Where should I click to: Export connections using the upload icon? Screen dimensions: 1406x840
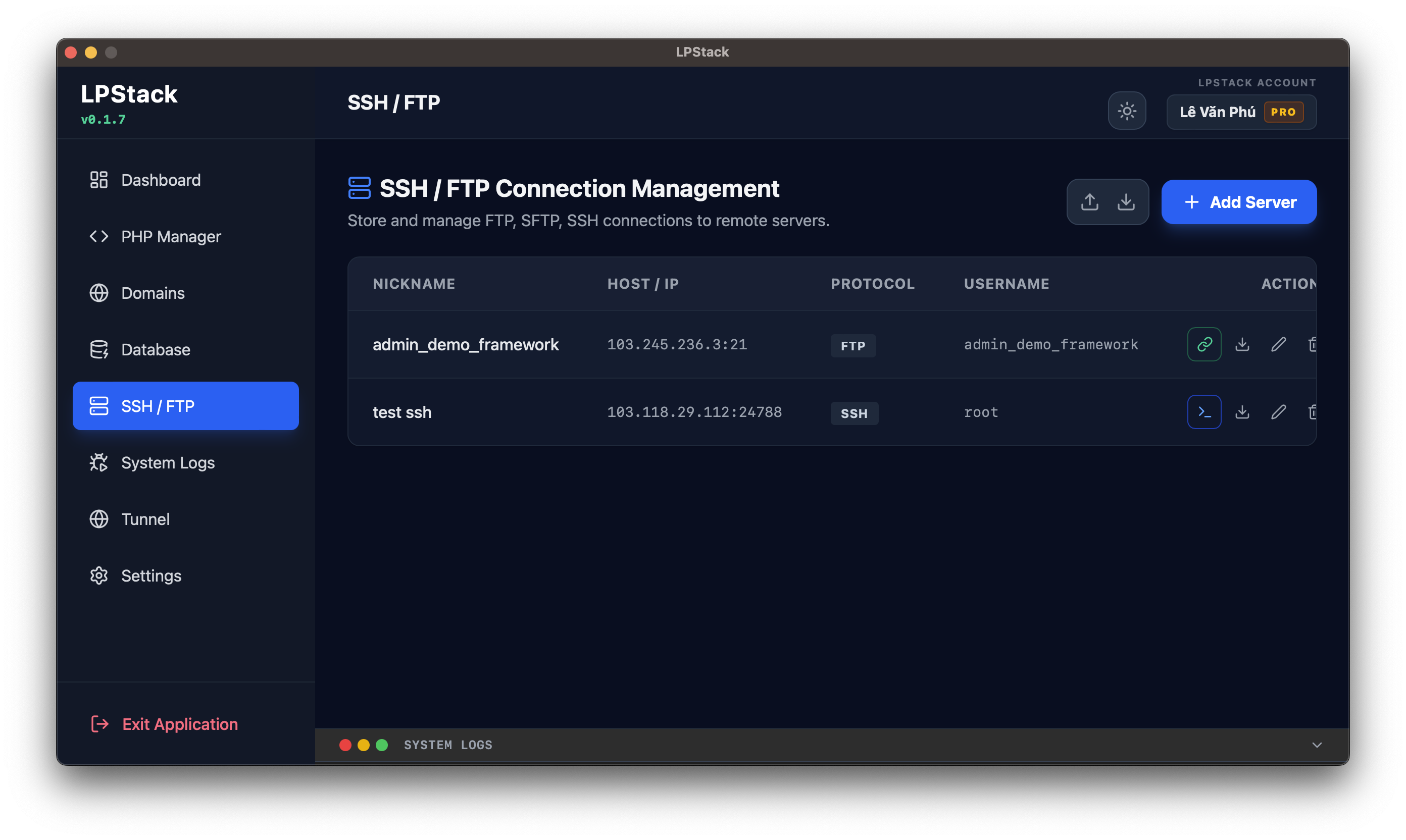click(1089, 201)
